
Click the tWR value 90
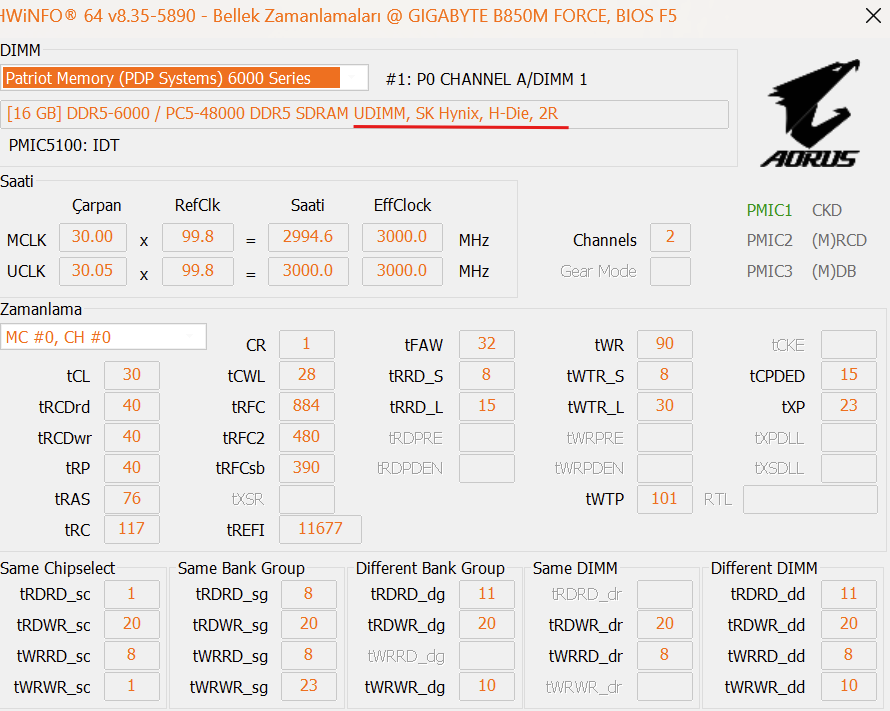coord(665,344)
